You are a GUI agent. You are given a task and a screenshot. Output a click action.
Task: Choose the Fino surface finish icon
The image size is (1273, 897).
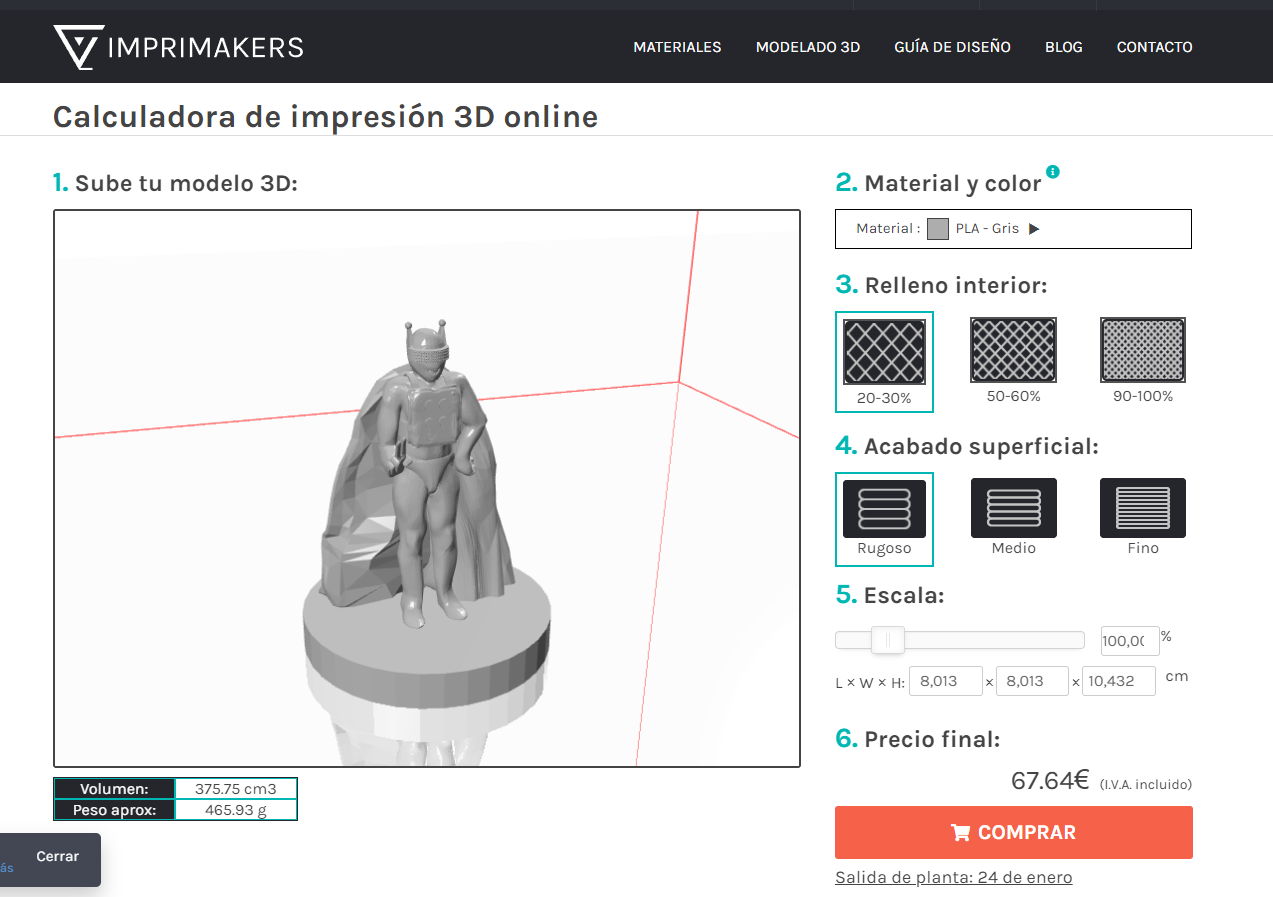point(1143,508)
